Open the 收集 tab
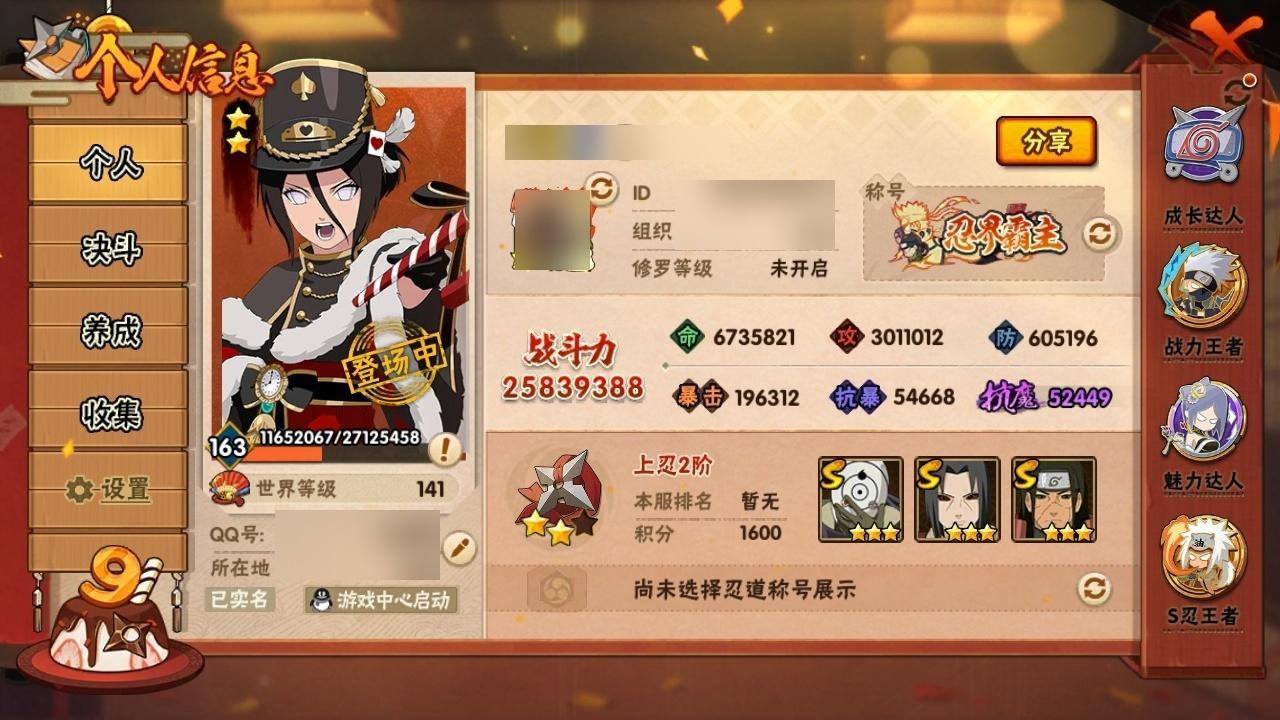This screenshot has width=1280, height=720. point(109,411)
